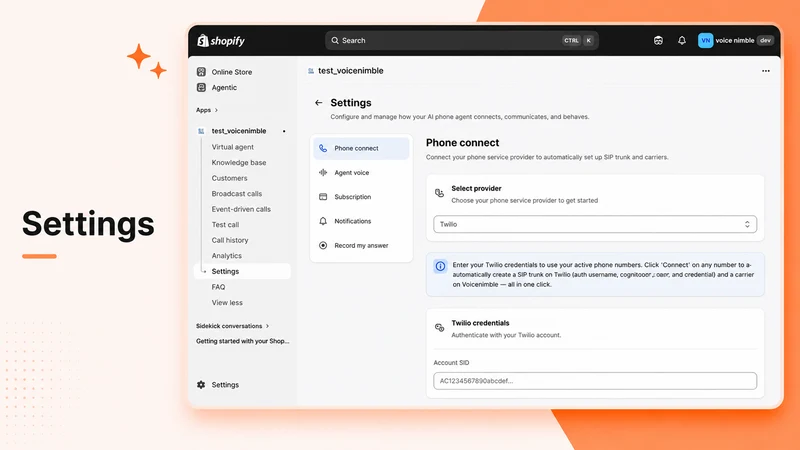Open the Search bar
The height and width of the screenshot is (450, 800).
coord(462,40)
